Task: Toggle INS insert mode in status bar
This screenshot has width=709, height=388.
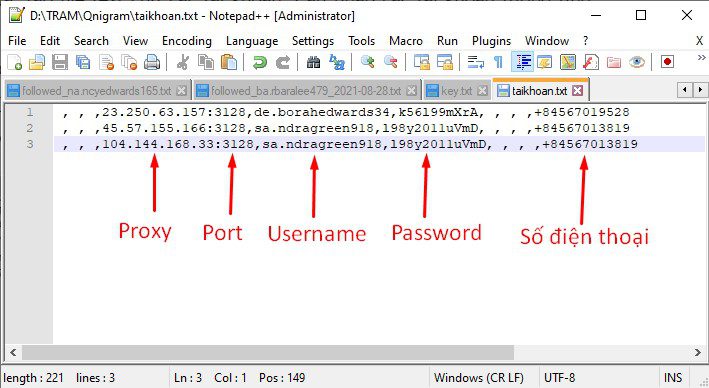Action: click(673, 378)
